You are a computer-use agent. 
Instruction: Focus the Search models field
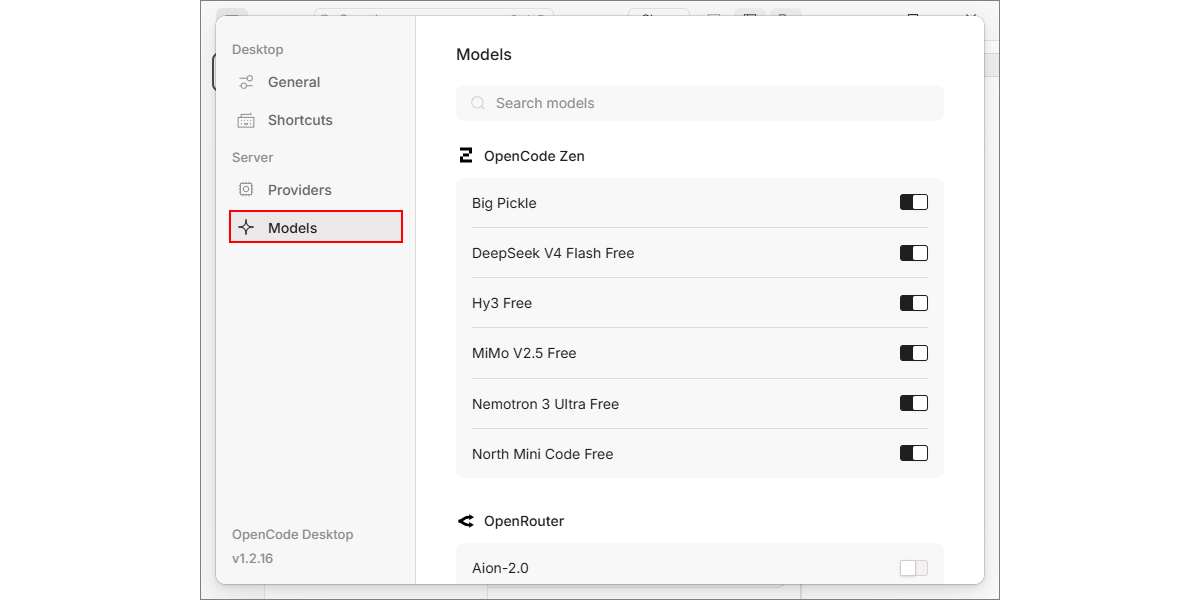700,103
